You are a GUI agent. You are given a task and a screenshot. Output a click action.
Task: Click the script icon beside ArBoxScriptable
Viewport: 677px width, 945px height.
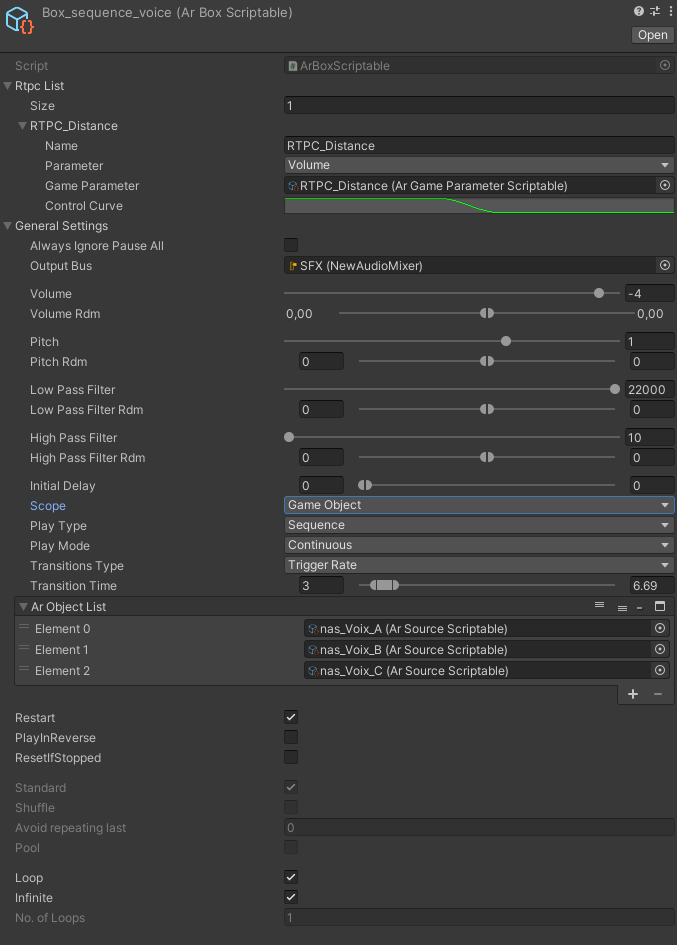point(293,66)
